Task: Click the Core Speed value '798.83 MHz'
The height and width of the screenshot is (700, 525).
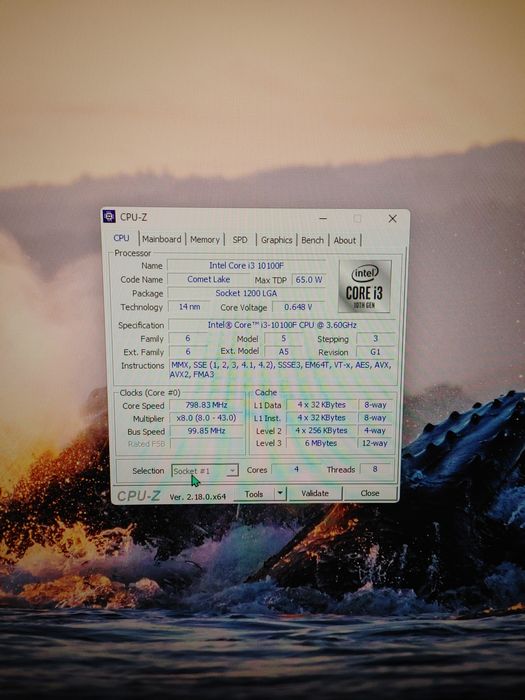Action: point(206,405)
